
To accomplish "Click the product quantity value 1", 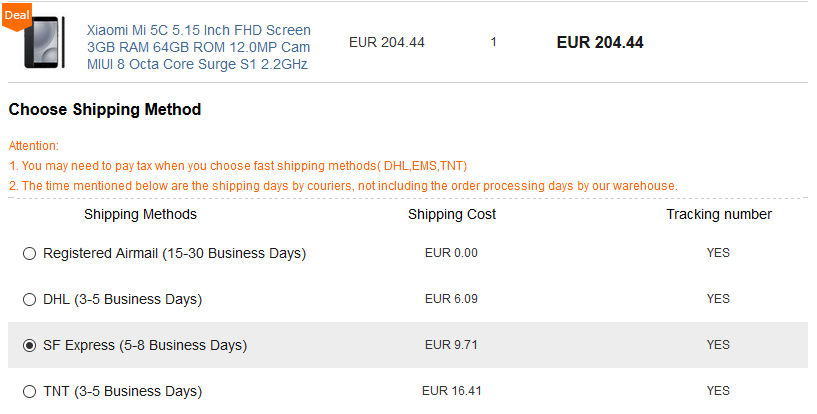I will (x=494, y=42).
